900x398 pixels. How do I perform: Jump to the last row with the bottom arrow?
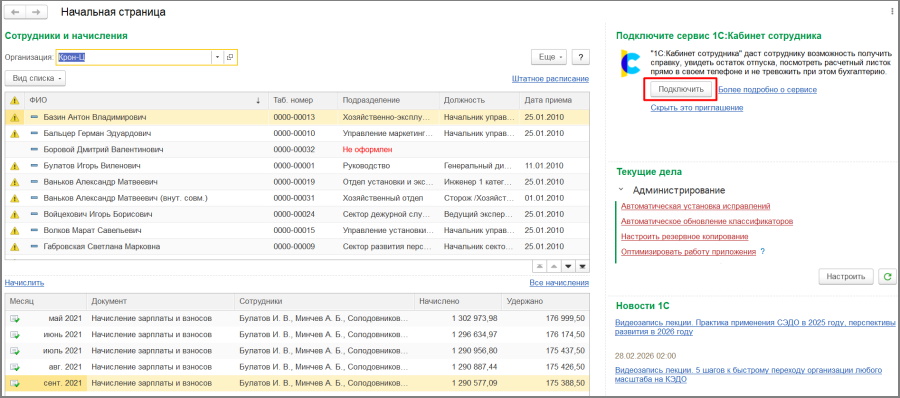(583, 266)
